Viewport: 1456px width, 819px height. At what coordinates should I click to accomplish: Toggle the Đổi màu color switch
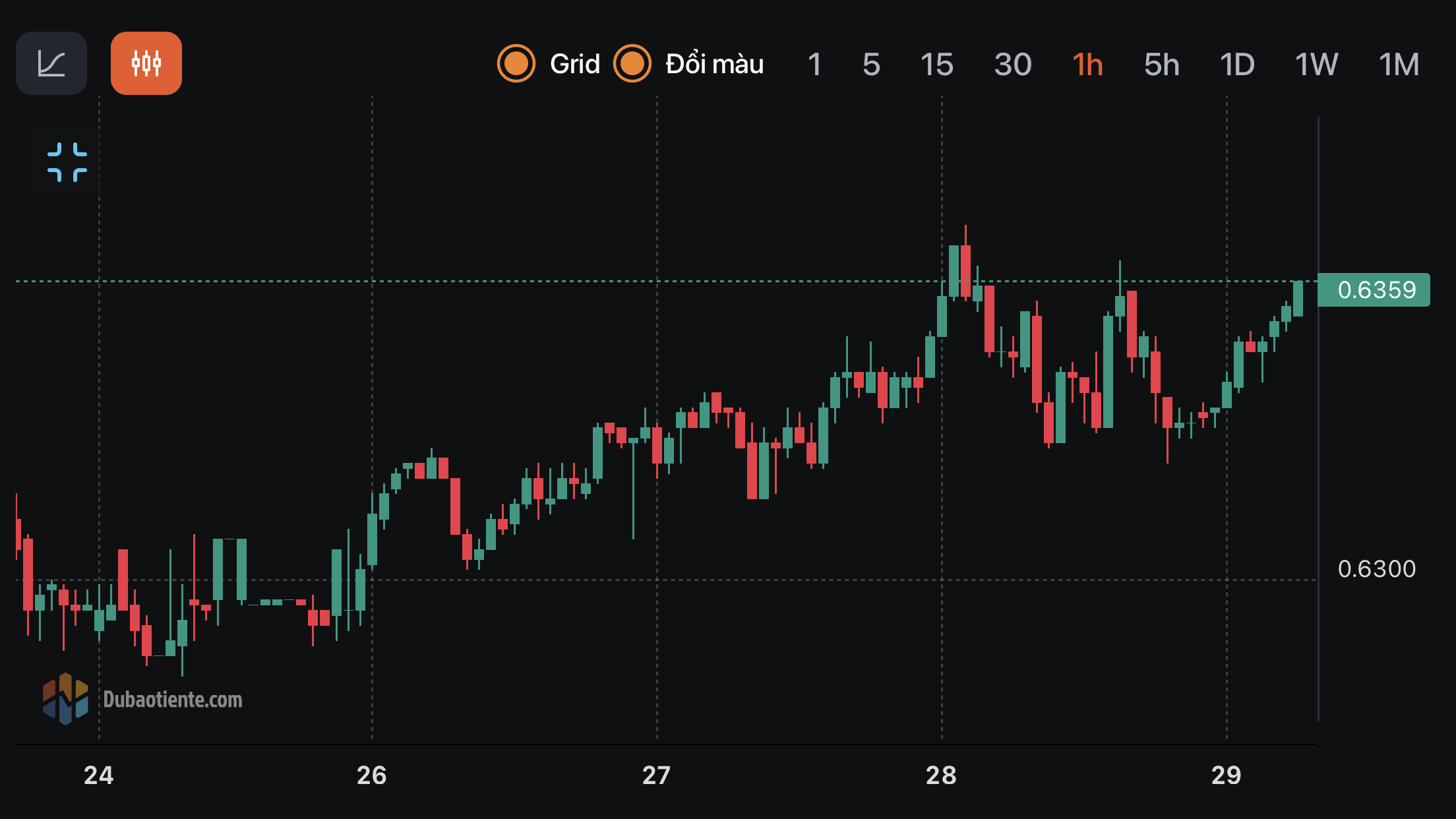pyautogui.click(x=632, y=64)
